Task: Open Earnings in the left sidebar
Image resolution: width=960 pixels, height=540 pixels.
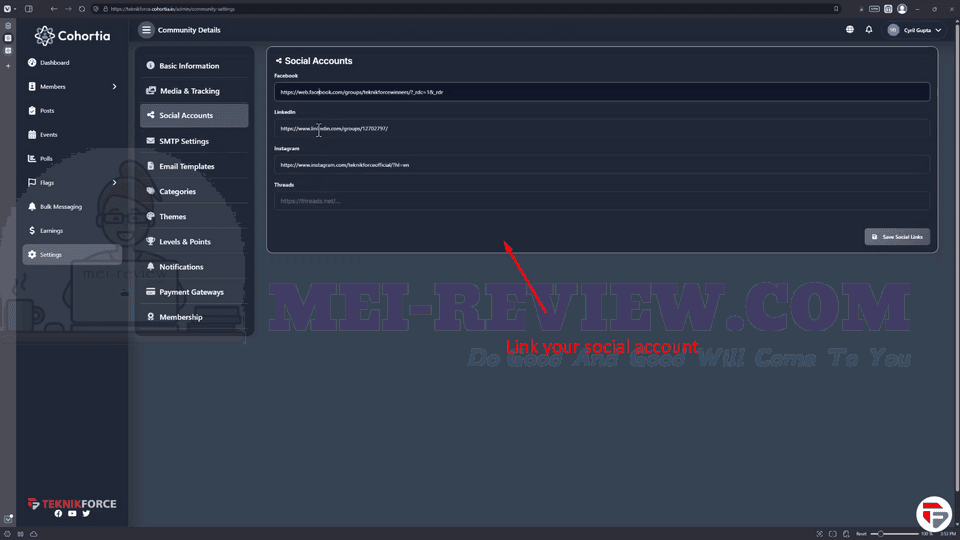Action: pyautogui.click(x=51, y=230)
